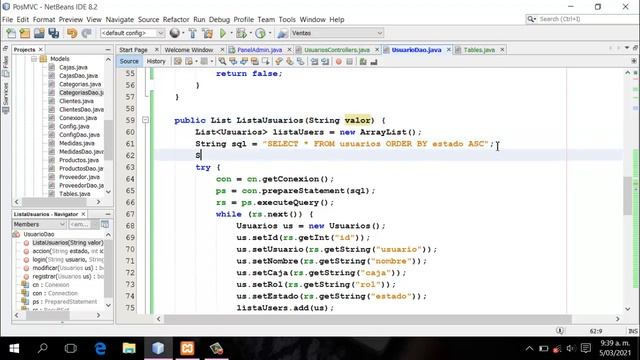The height and width of the screenshot is (360, 640).
Task: Click the New Project toolbar icon
Action: coord(25,33)
